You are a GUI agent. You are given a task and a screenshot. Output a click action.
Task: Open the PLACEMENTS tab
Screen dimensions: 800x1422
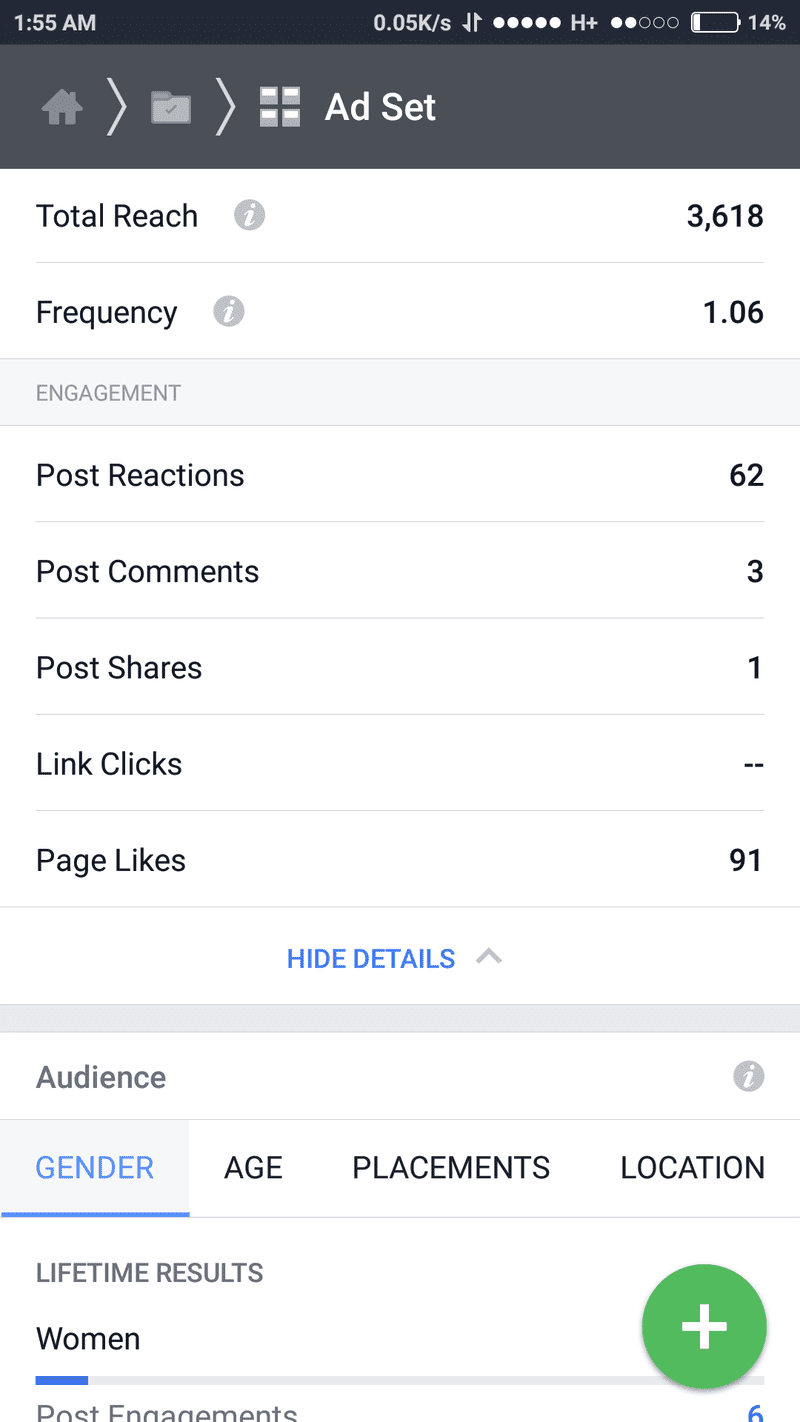pyautogui.click(x=451, y=1168)
